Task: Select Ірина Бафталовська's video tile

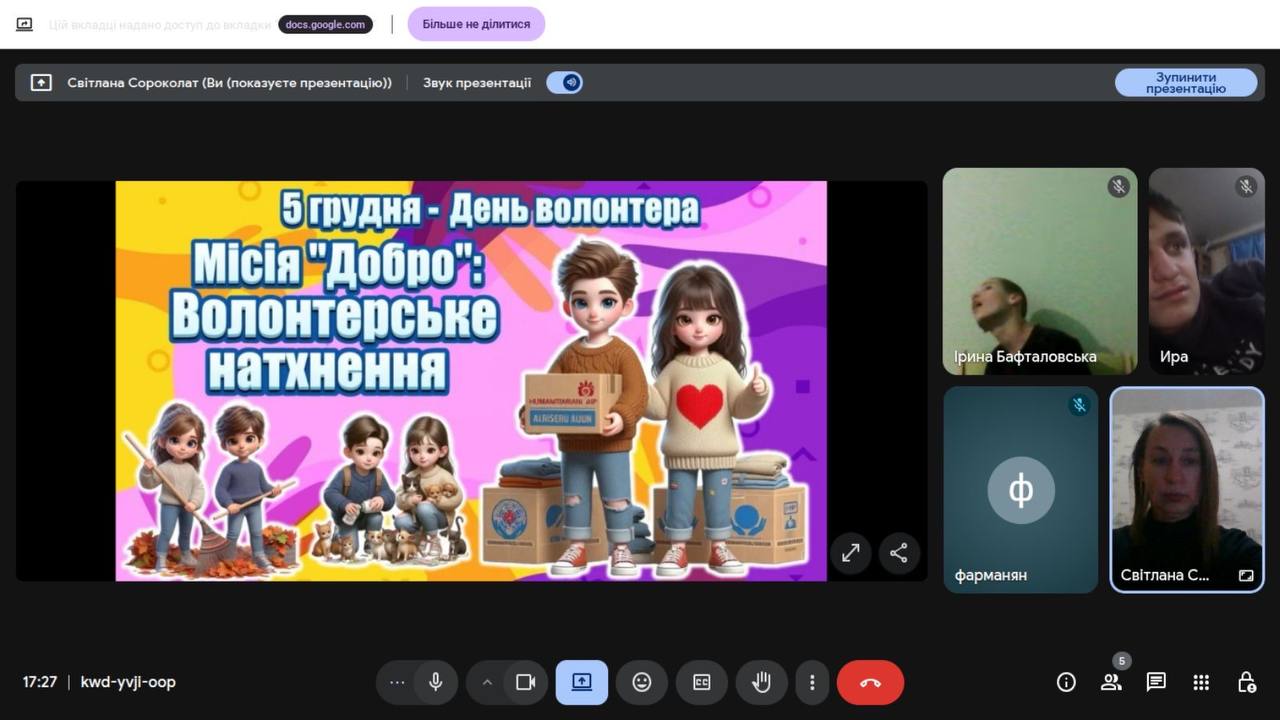Action: [x=1039, y=271]
